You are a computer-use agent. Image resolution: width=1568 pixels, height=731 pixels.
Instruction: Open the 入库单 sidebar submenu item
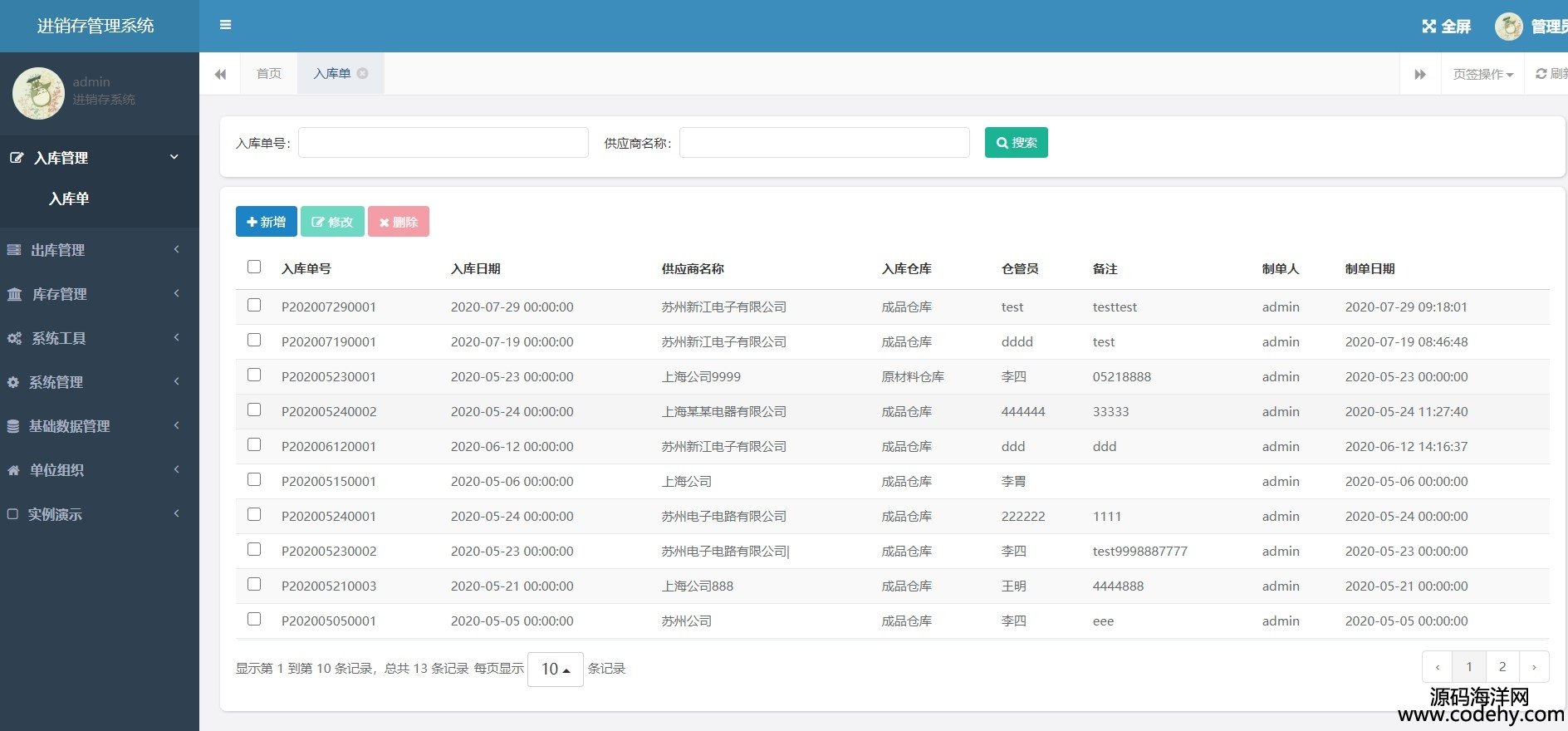[69, 199]
